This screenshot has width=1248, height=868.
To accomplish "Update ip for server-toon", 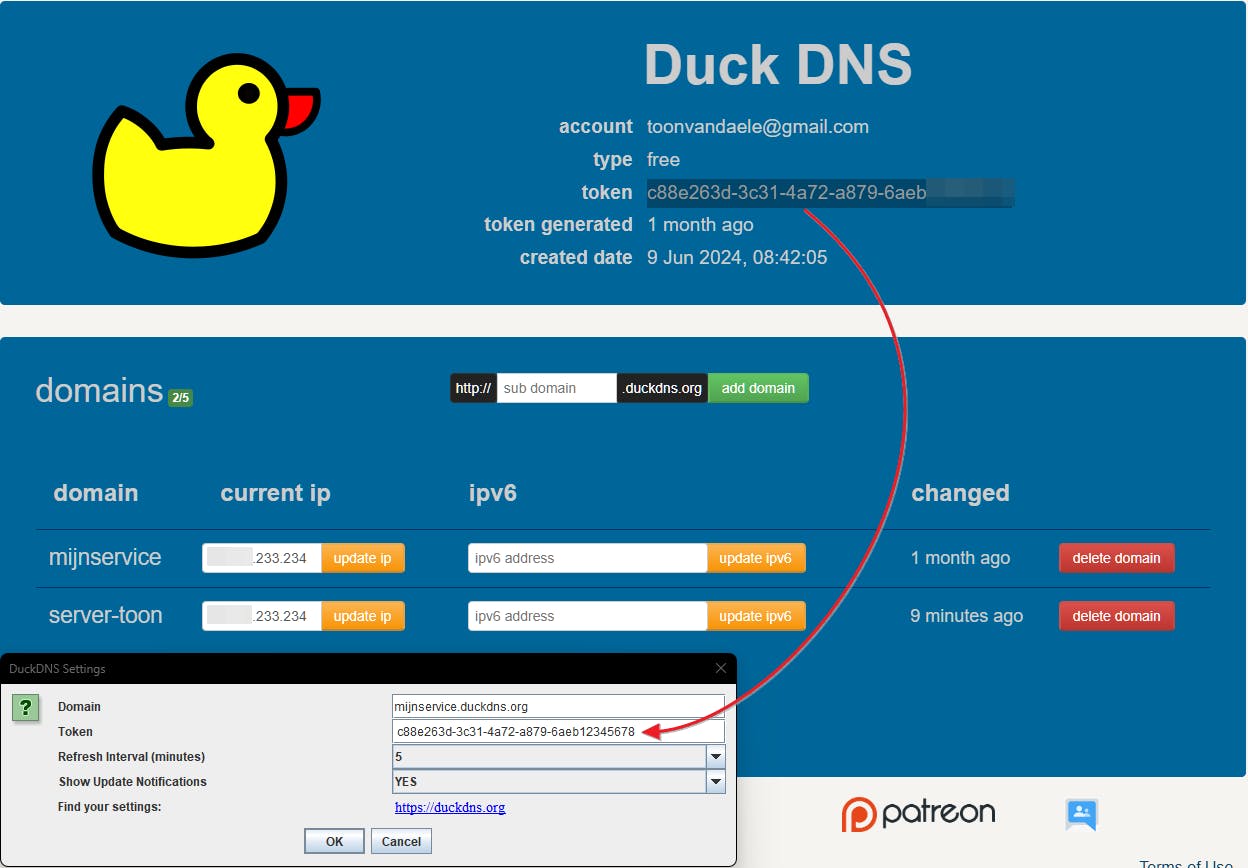I will tap(362, 616).
